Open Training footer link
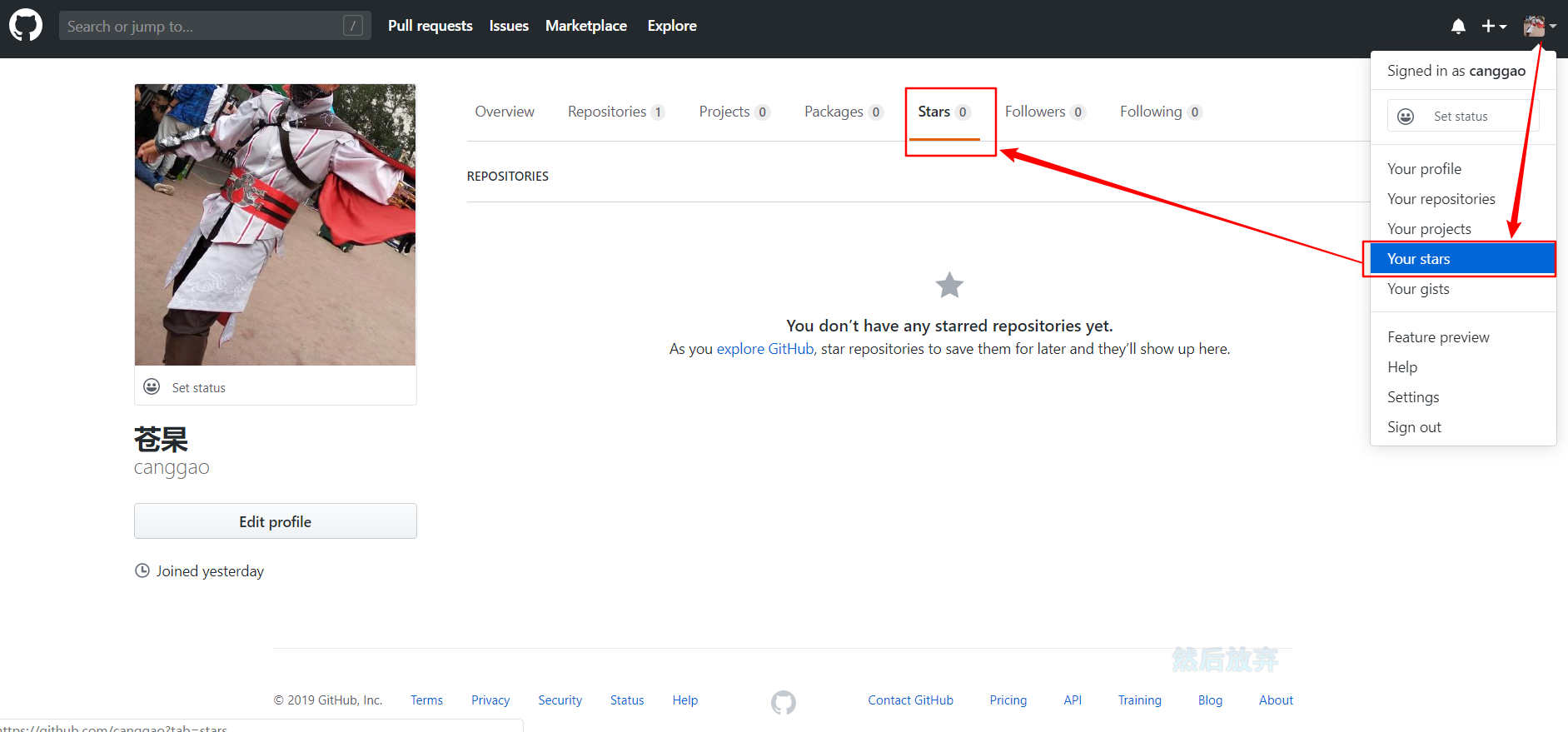 click(x=1140, y=700)
